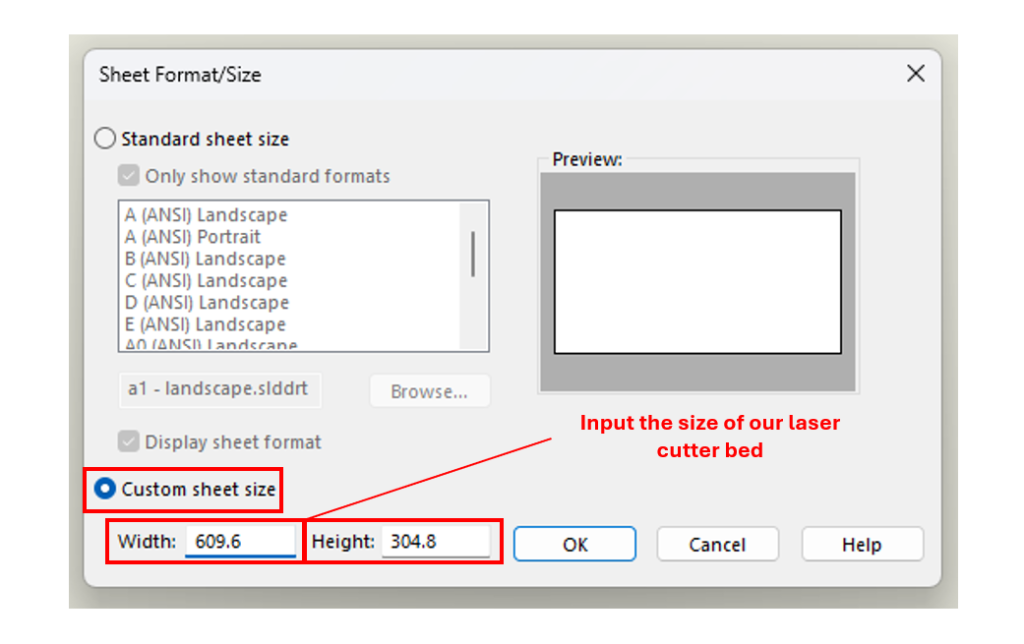Enable the Only show standard formats checkbox

pyautogui.click(x=128, y=176)
